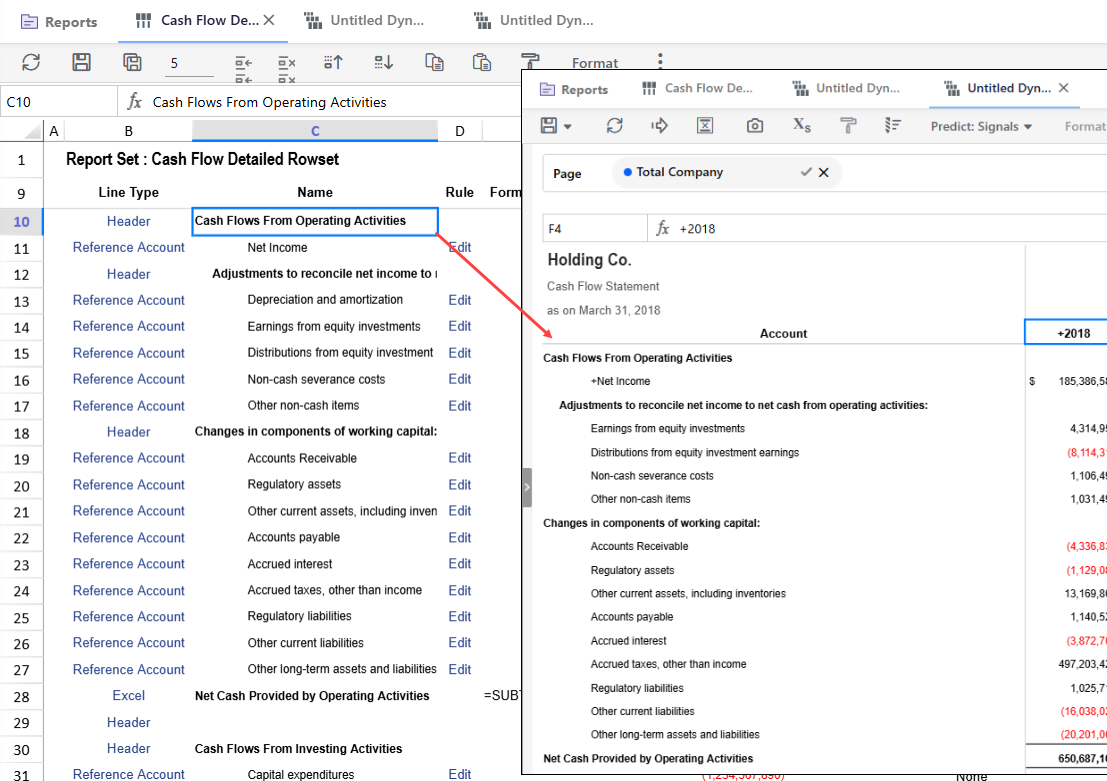Arrow export icon in front window toolbar
Image resolution: width=1107 pixels, height=781 pixels.
coord(659,126)
